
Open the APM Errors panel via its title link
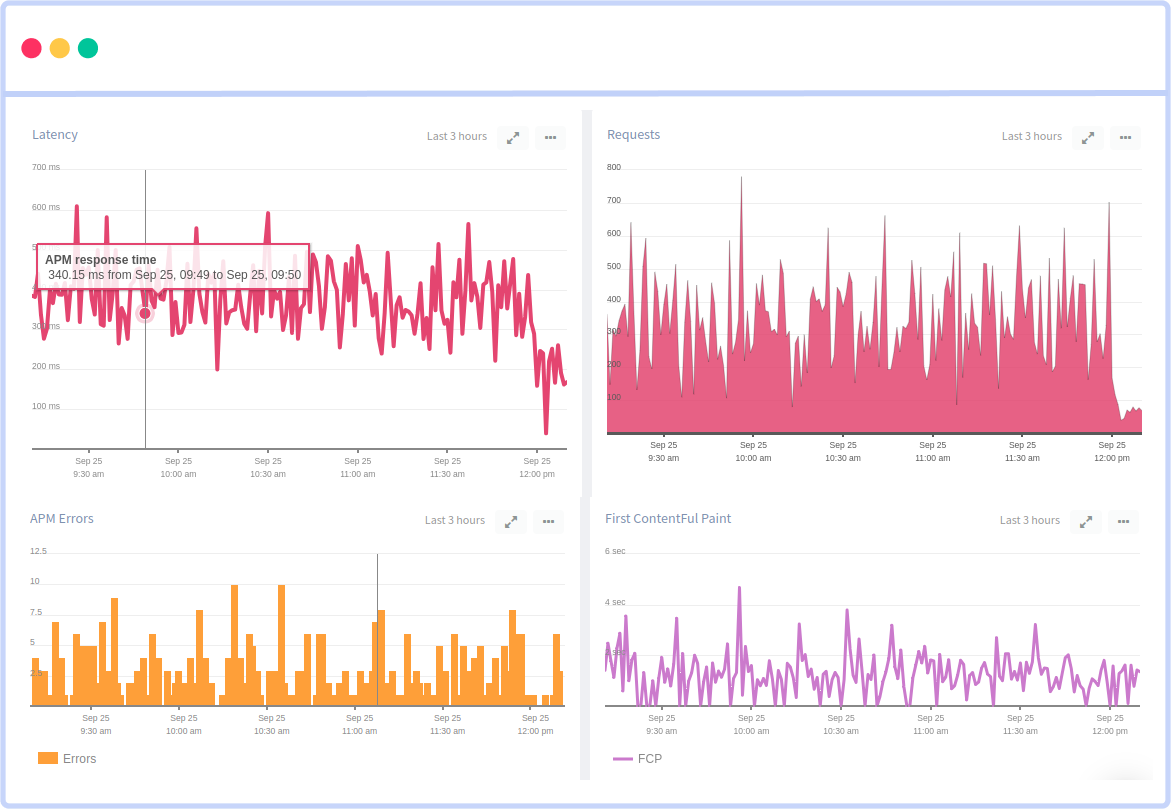pyautogui.click(x=62, y=518)
